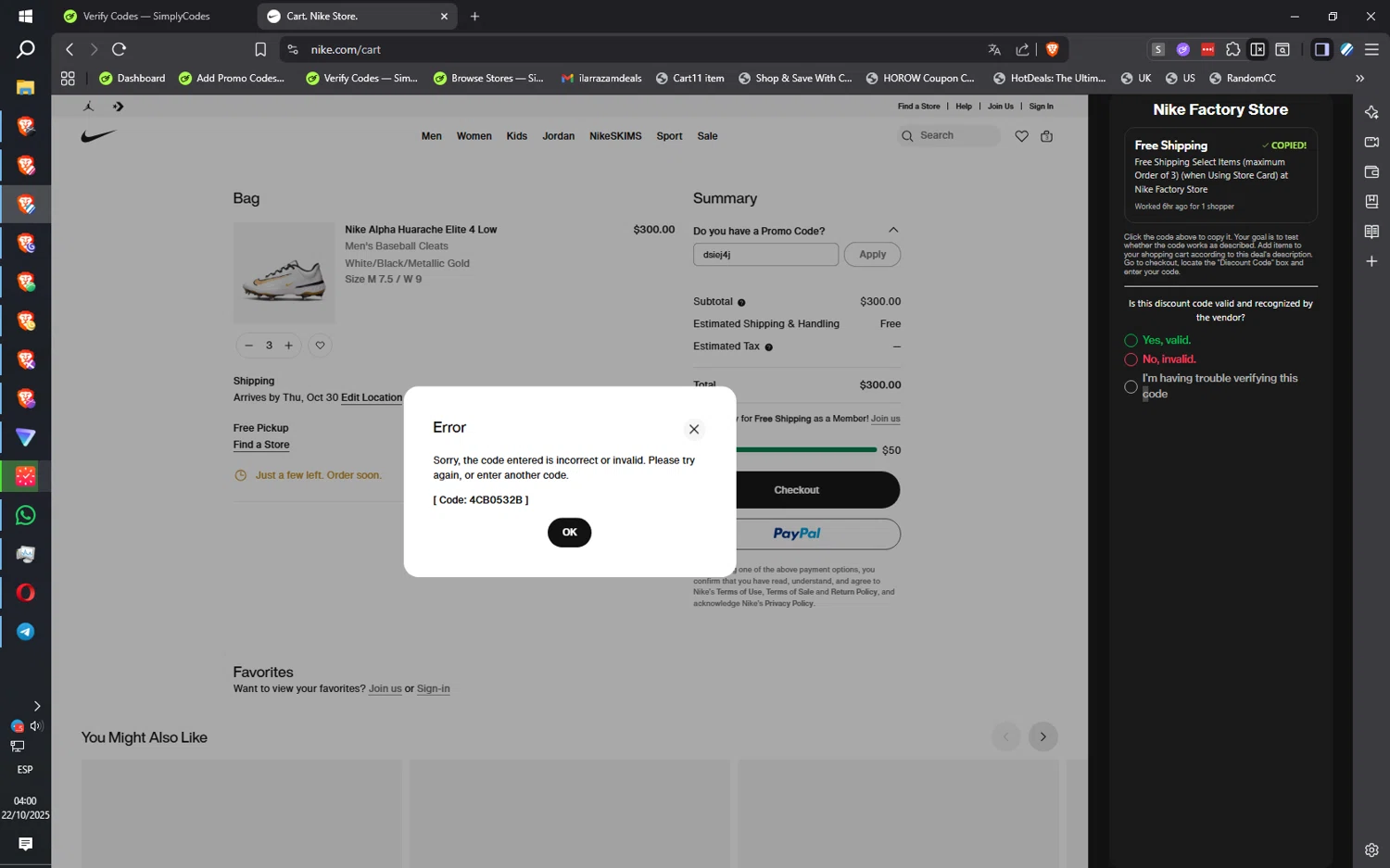Click the Nike swoosh logo
1390x868 pixels.
click(x=98, y=136)
